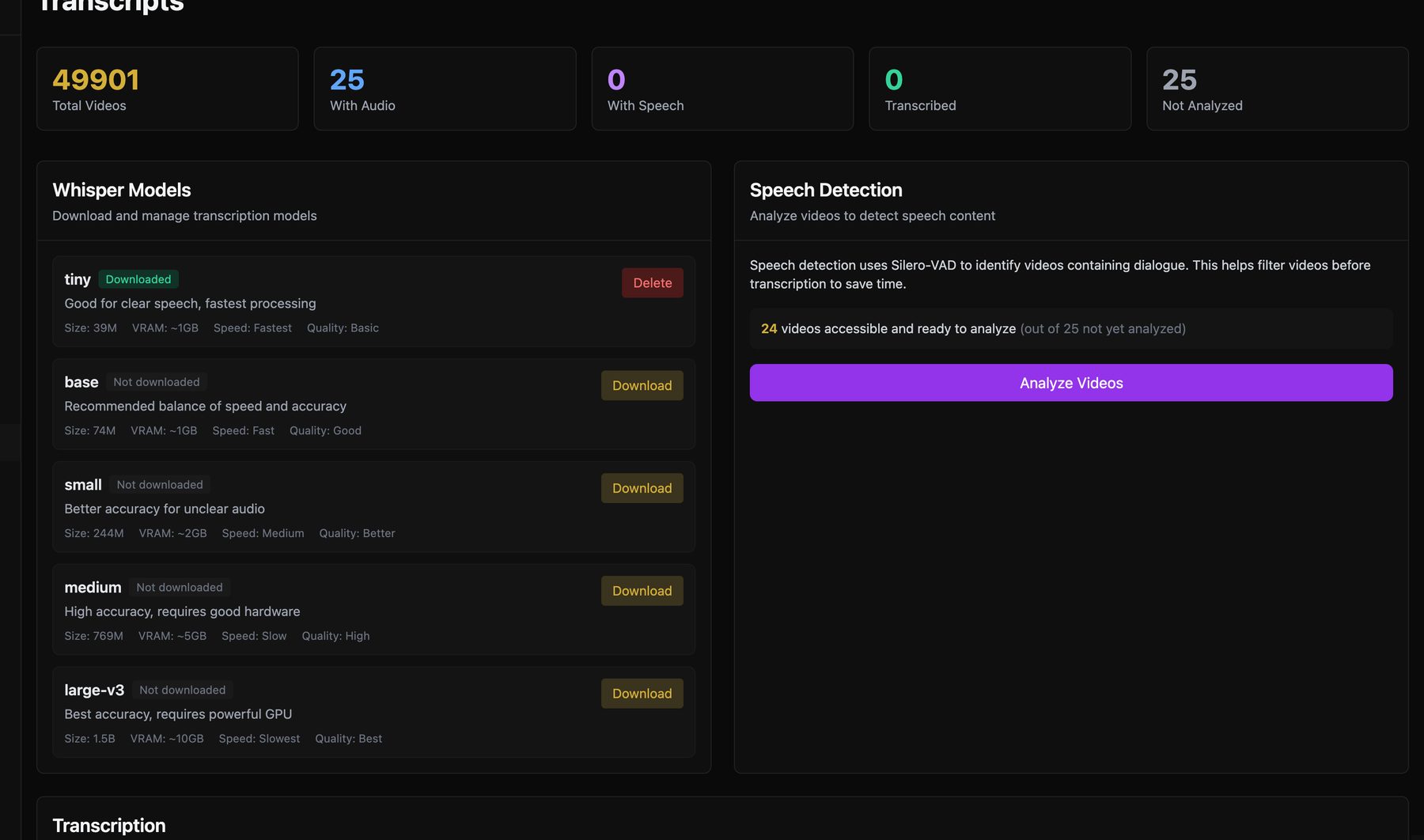The height and width of the screenshot is (840, 1424).
Task: Download the medium Whisper model
Action: pos(642,592)
